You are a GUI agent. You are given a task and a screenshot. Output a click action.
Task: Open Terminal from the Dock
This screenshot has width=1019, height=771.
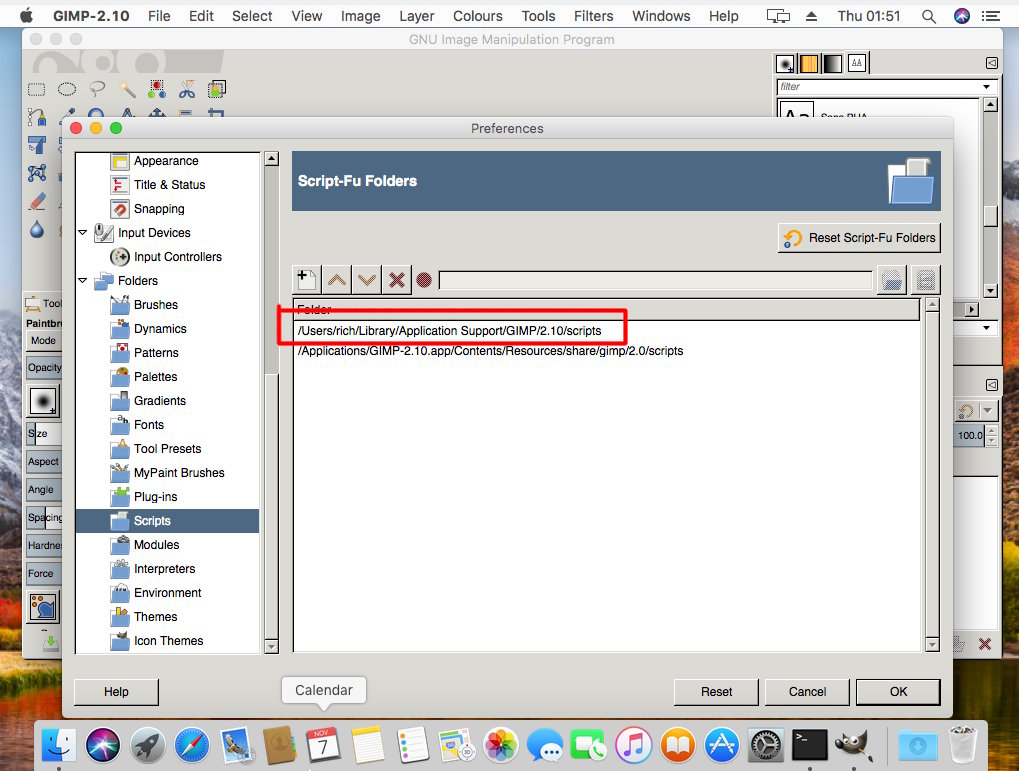[x=810, y=744]
